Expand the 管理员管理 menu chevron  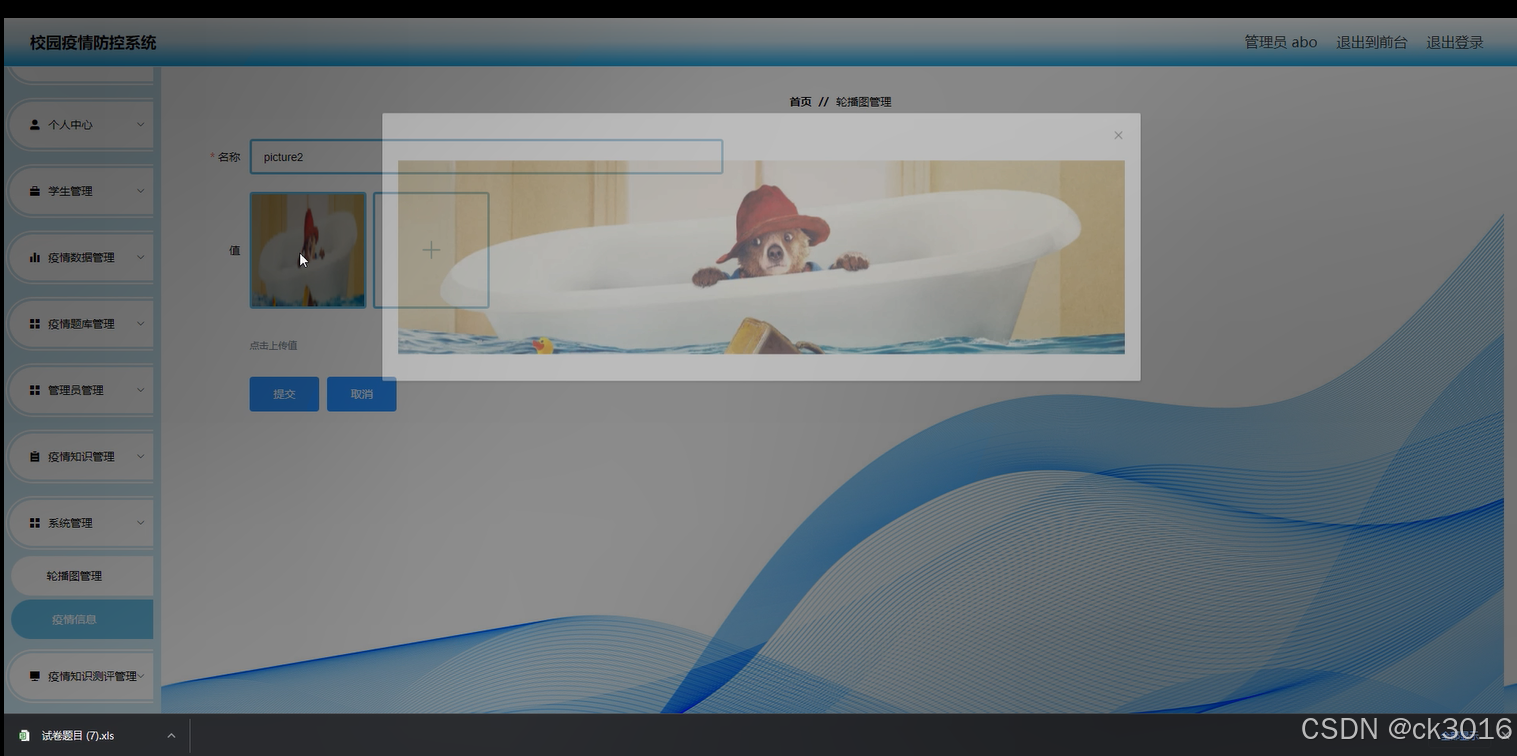[x=140, y=390]
